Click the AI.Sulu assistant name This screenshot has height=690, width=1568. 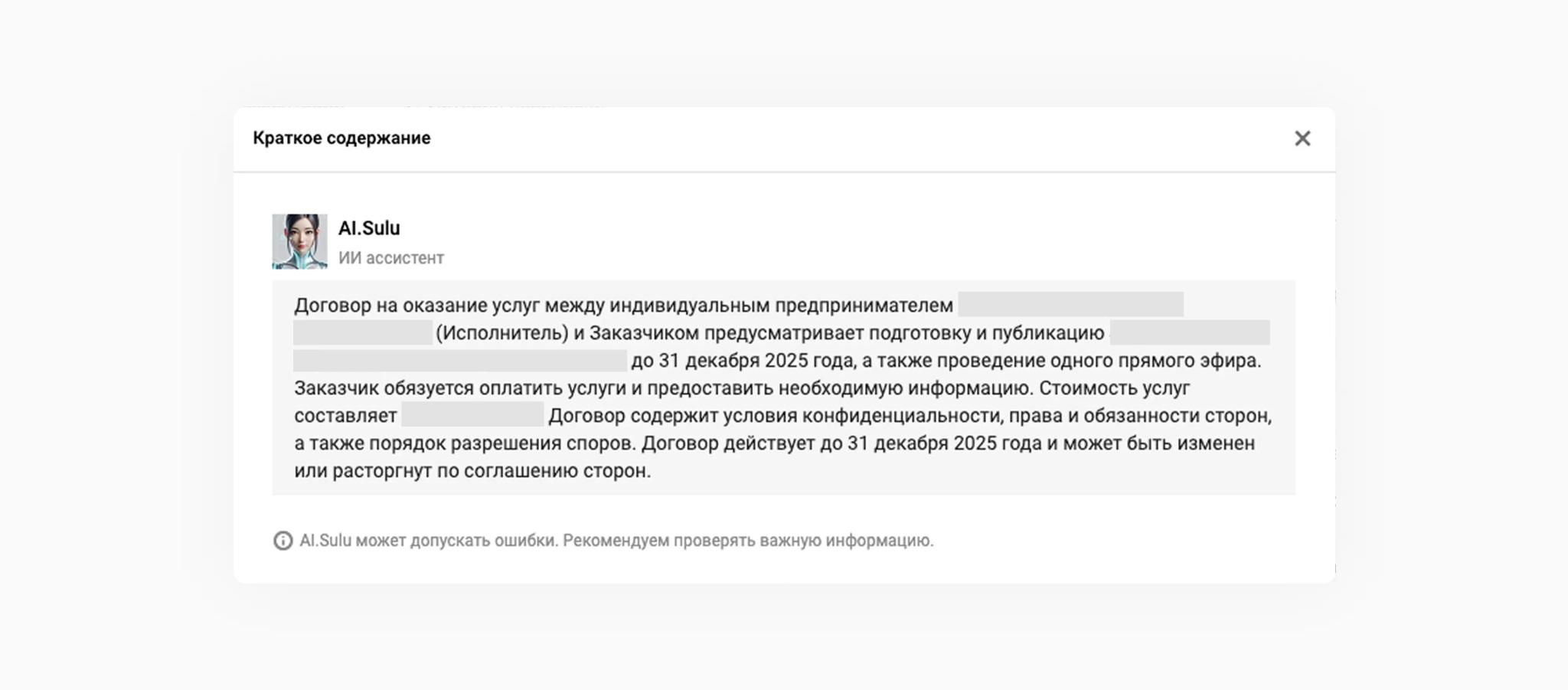tap(369, 228)
